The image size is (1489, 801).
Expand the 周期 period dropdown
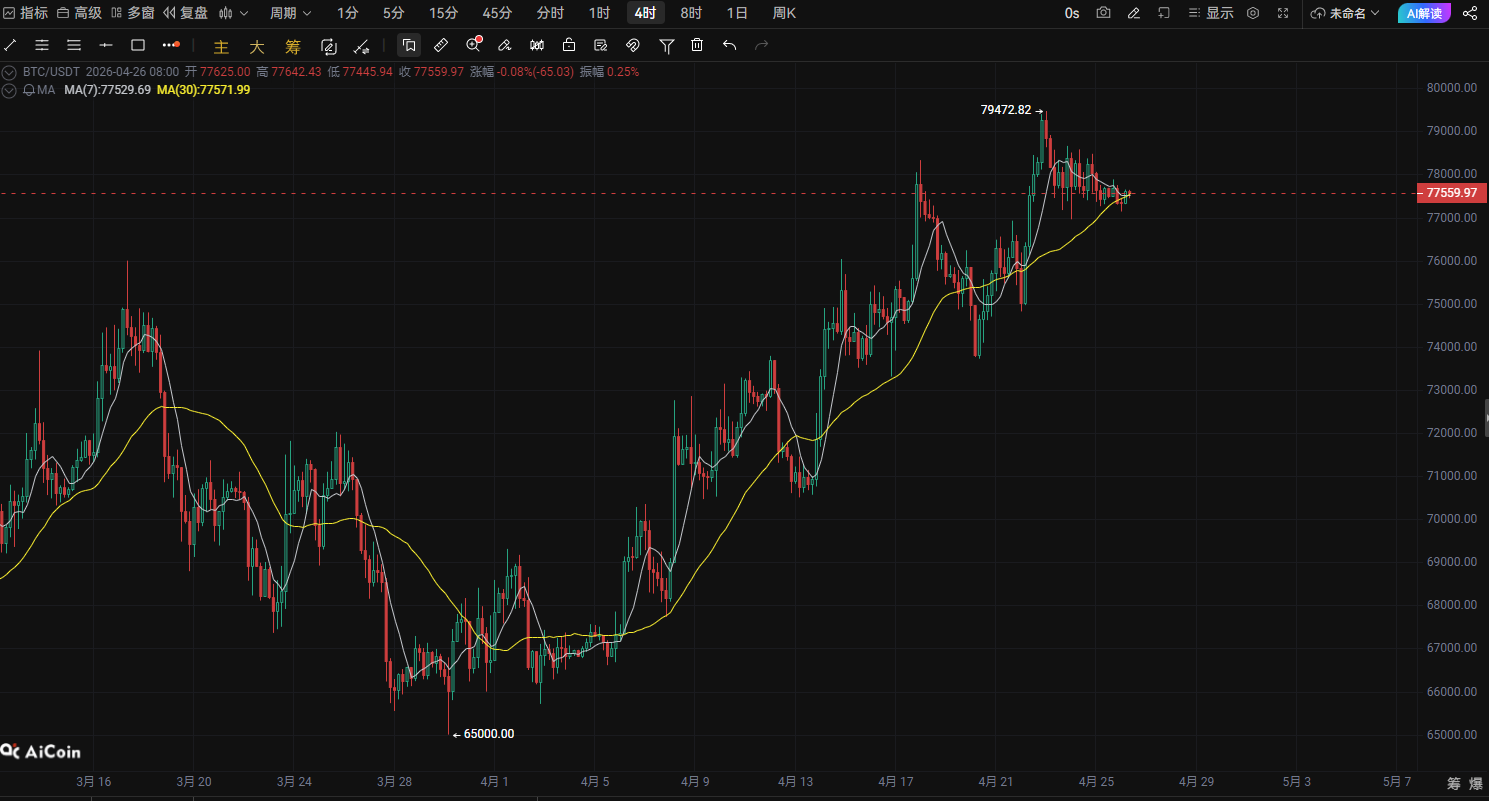tap(290, 13)
